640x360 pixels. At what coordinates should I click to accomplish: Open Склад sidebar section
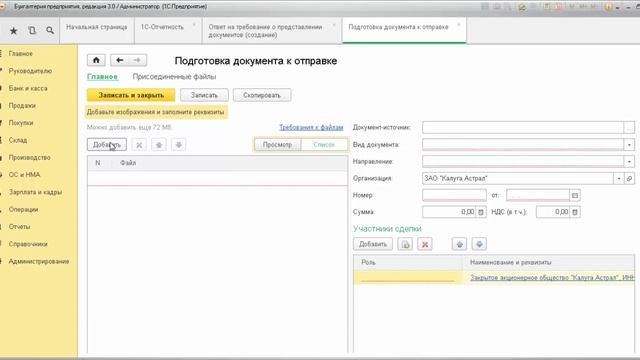pyautogui.click(x=18, y=140)
